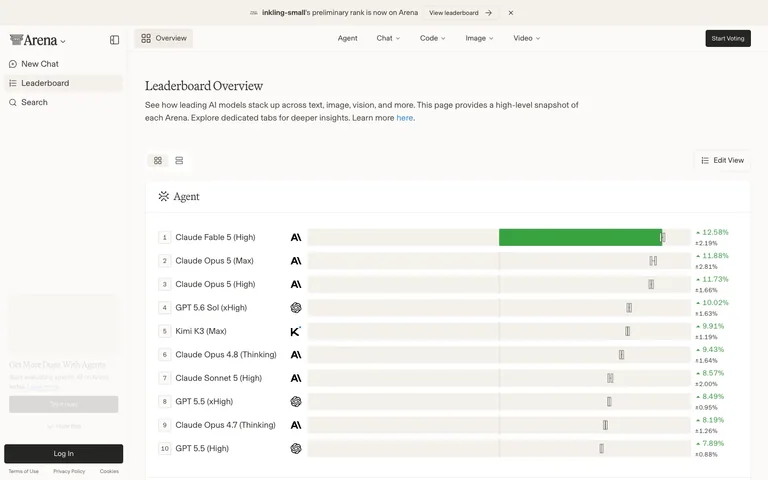Screen dimensions: 768x480
Task: Click Anthropic icon beside Claude Opus 4.8
Action: [296, 355]
